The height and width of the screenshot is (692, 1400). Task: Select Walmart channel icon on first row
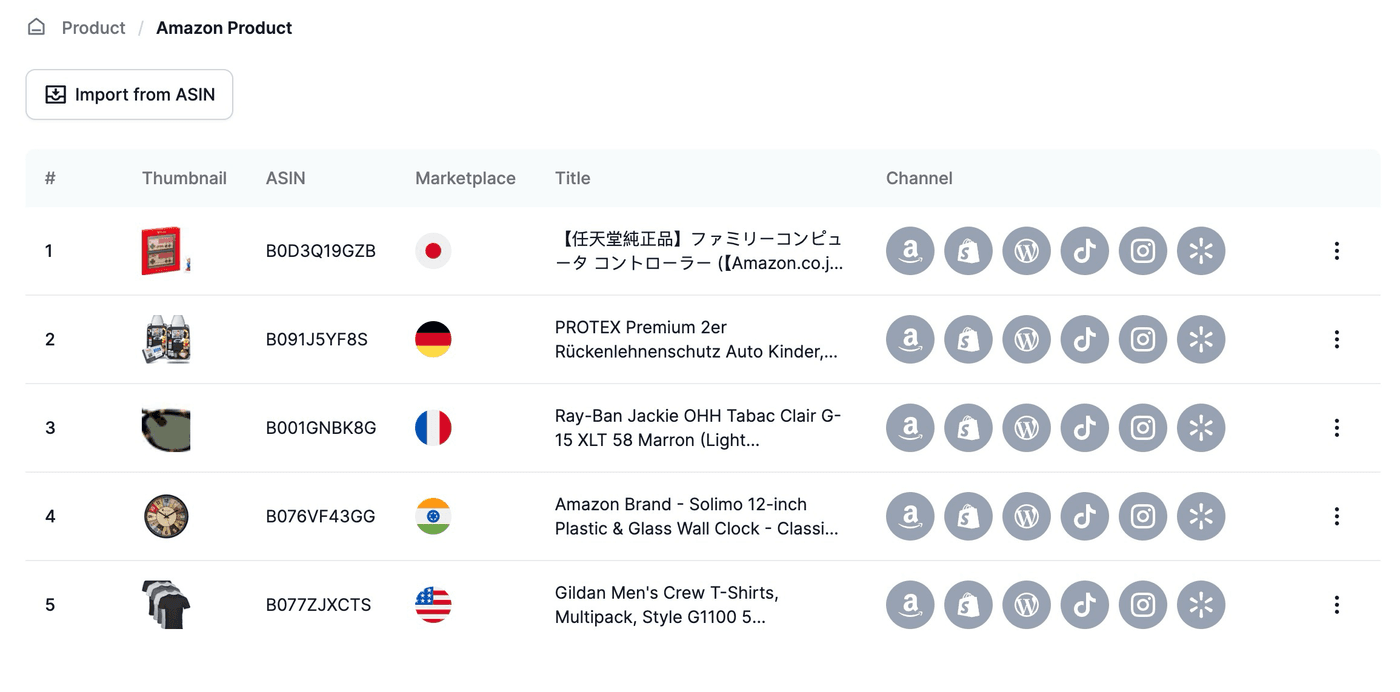(x=1201, y=251)
